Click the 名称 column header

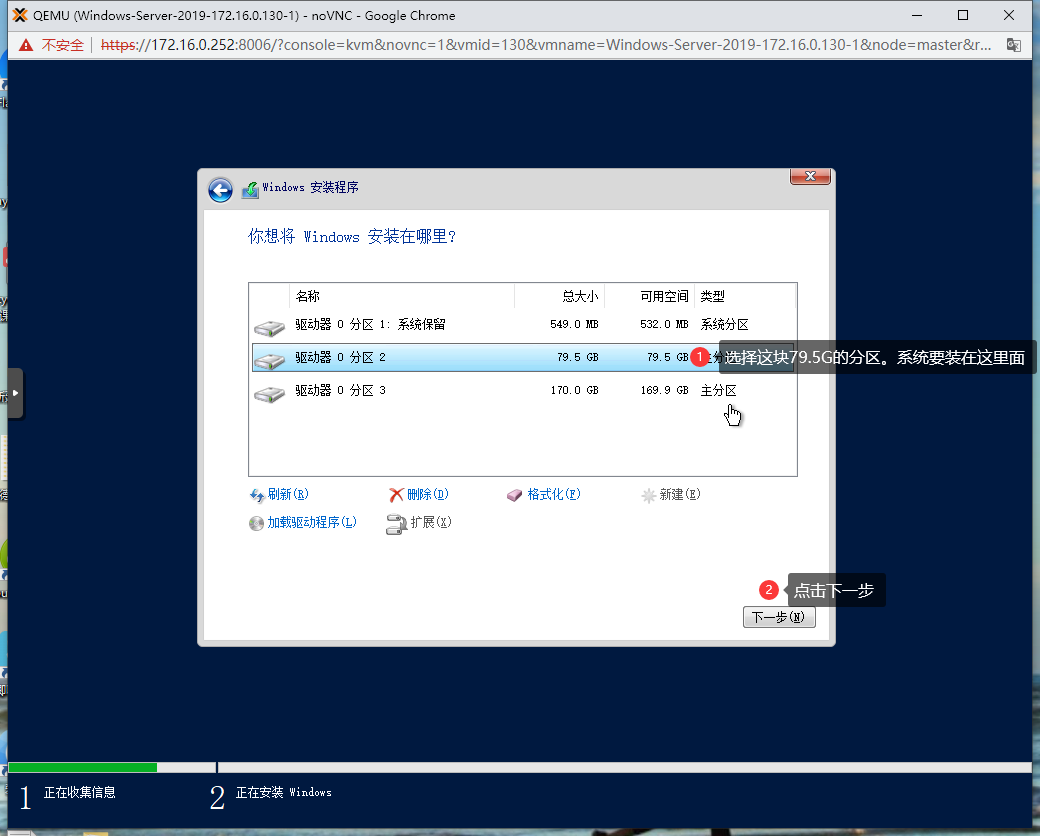(x=402, y=296)
